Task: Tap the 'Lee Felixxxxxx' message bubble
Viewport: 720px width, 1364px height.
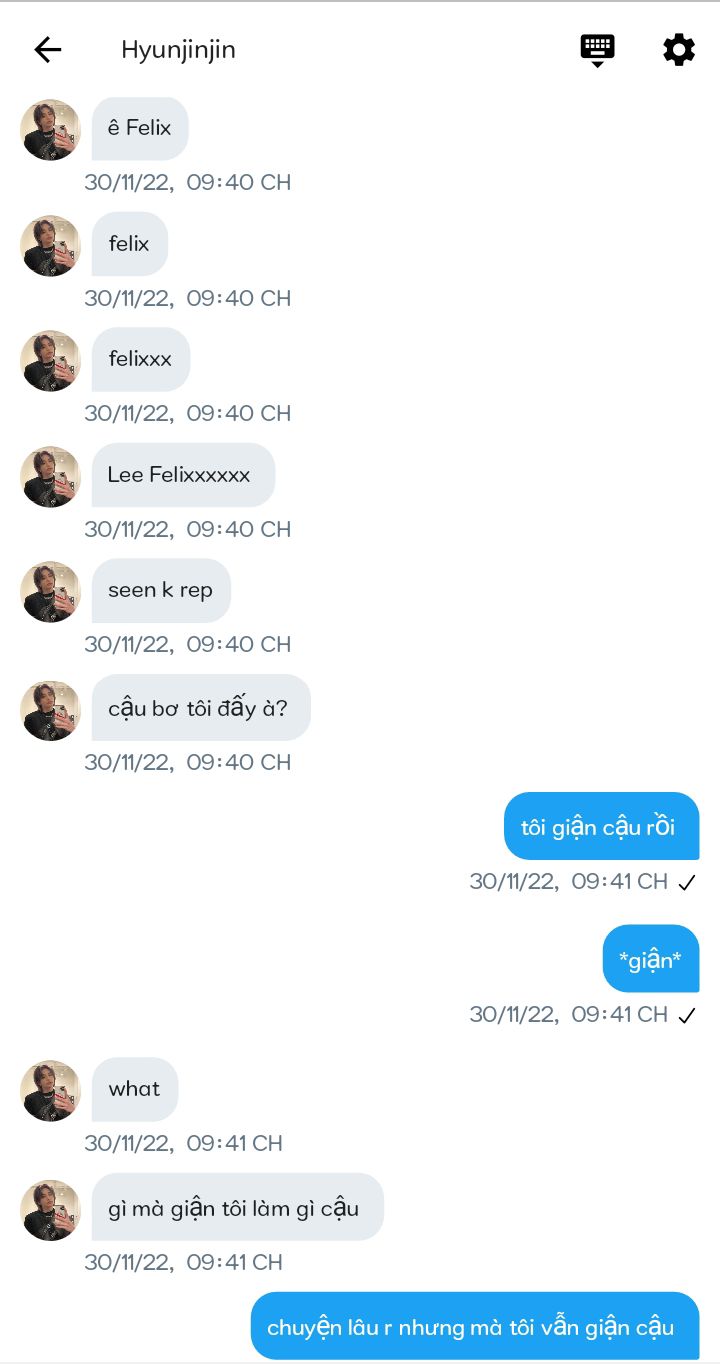Action: 183,475
